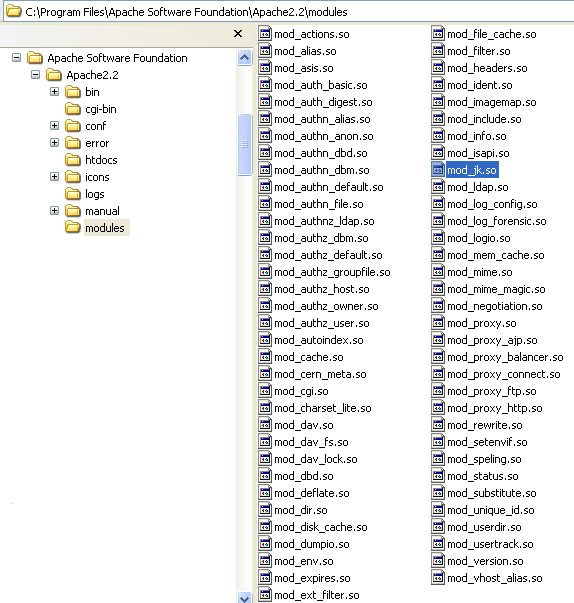This screenshot has width=574, height=603.
Task: Click the logs folder icon in tree
Action: 73,193
